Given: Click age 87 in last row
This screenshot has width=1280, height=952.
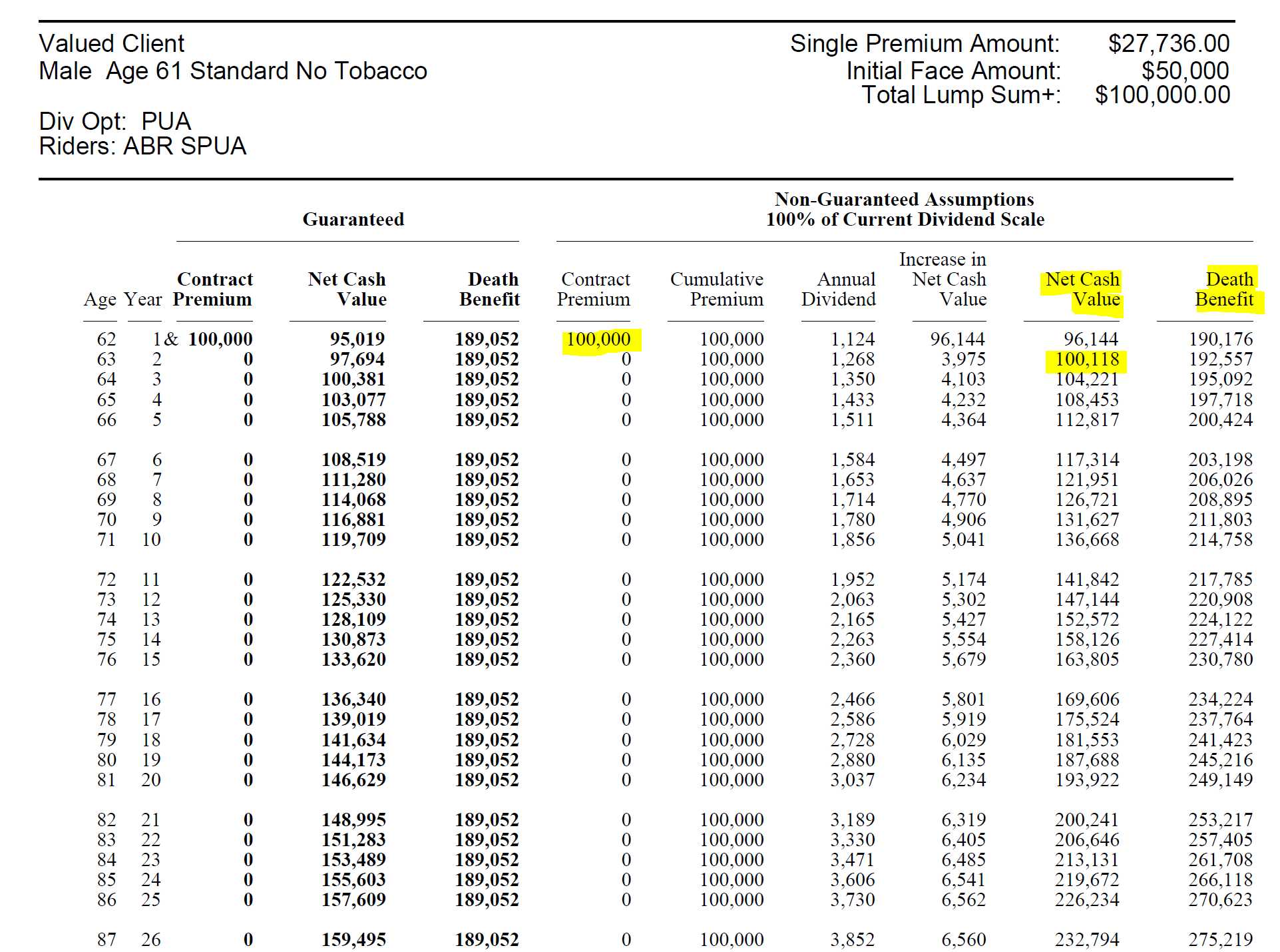Looking at the screenshot, I should pyautogui.click(x=107, y=939).
